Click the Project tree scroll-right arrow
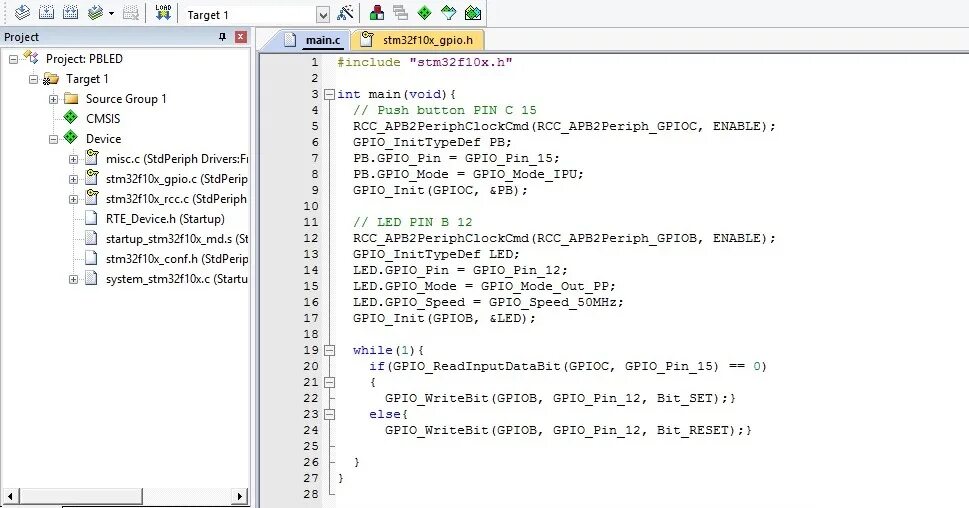 240,496
